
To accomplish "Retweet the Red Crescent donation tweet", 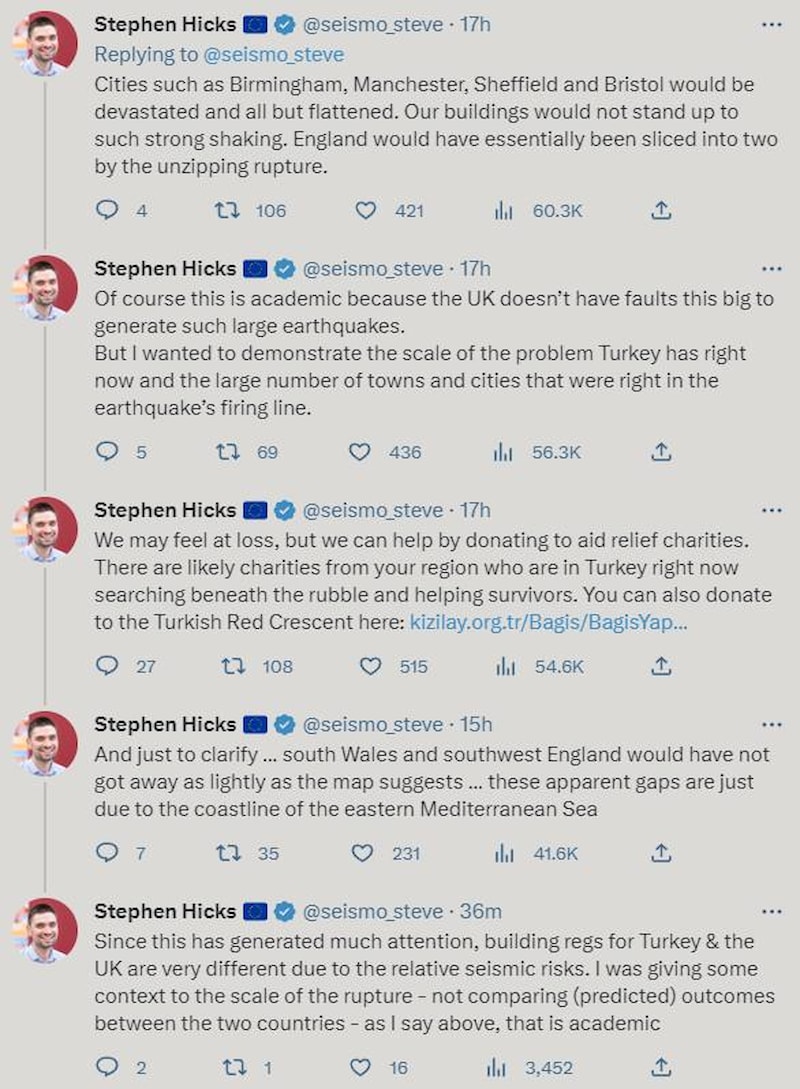I will tap(233, 666).
